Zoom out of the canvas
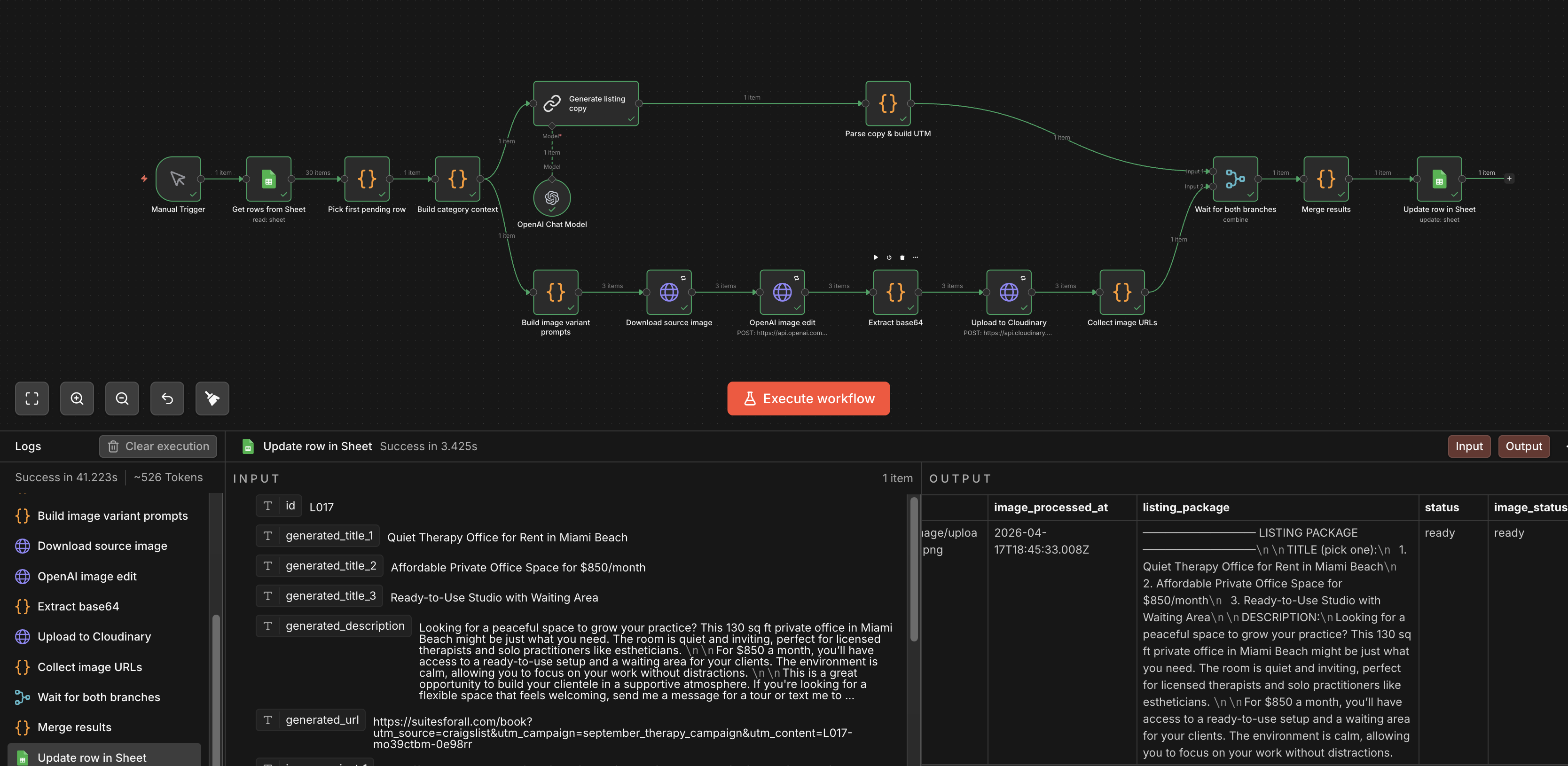The height and width of the screenshot is (766, 1568). tap(122, 399)
